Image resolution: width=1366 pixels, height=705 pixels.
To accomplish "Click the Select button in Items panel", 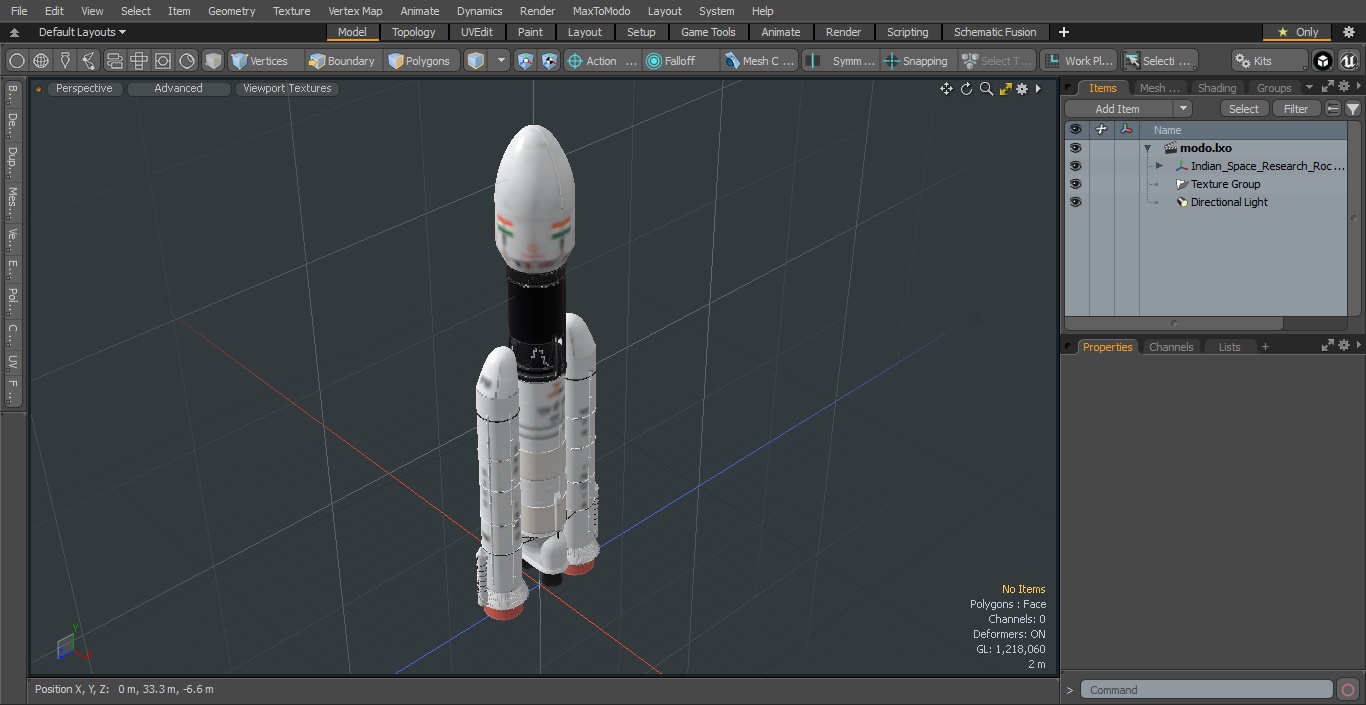I will [x=1244, y=109].
